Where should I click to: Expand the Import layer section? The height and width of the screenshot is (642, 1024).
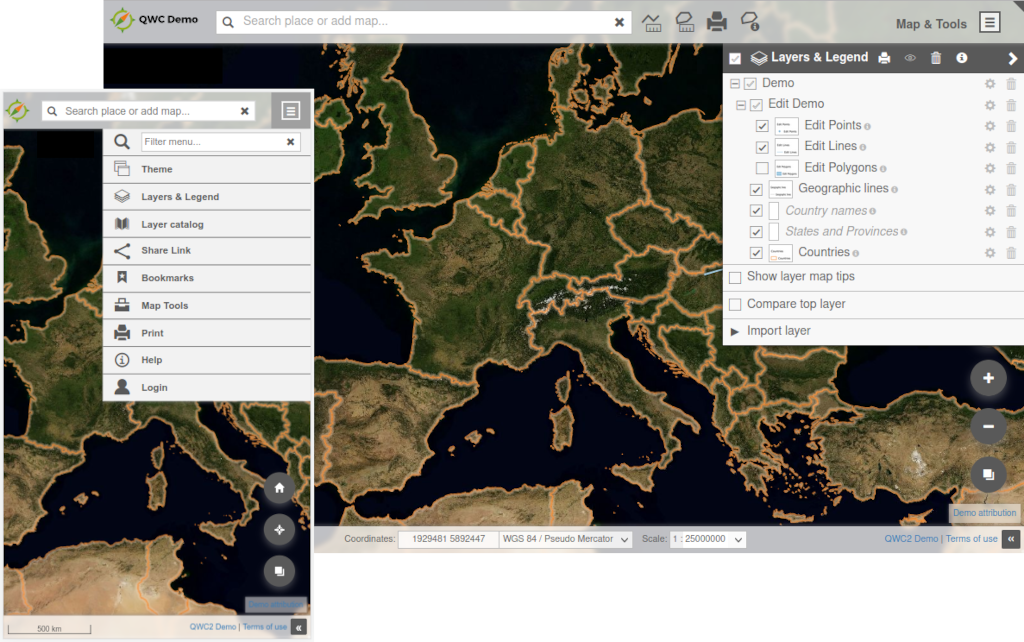point(770,331)
